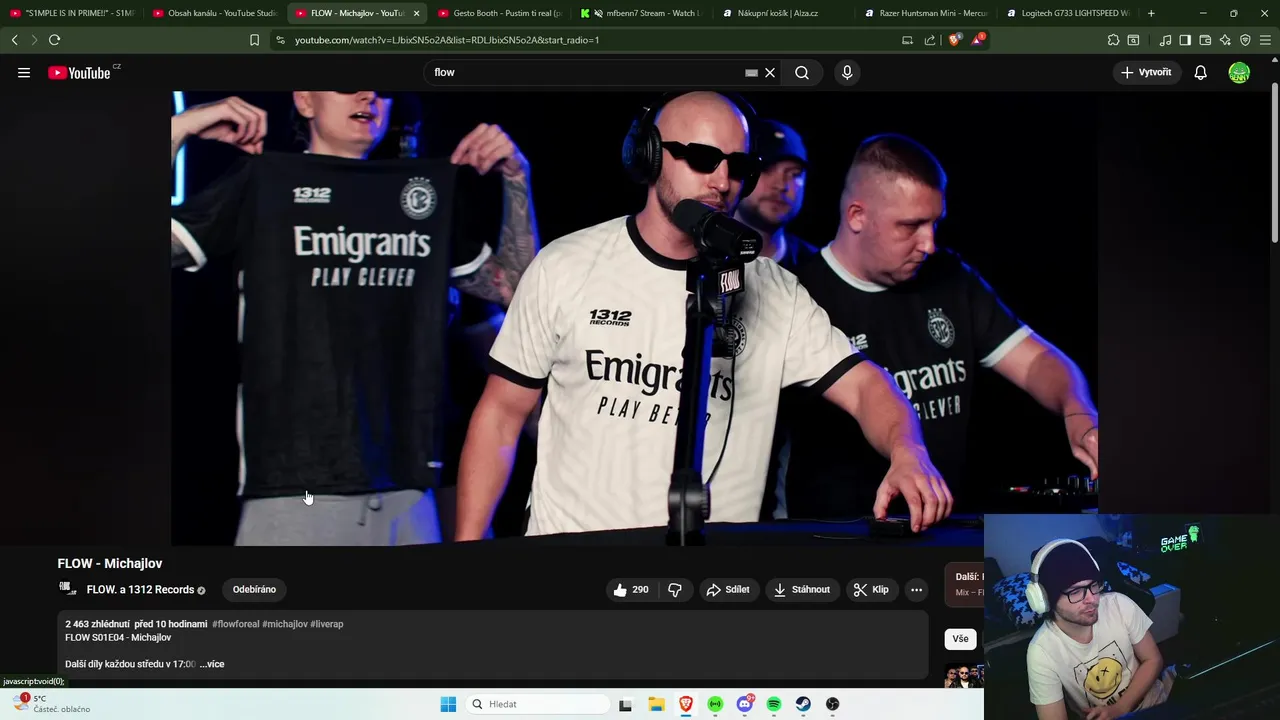Image resolution: width=1280 pixels, height=720 pixels.
Task: Click the channel avatar next to FLOW.
Action: 68,589
